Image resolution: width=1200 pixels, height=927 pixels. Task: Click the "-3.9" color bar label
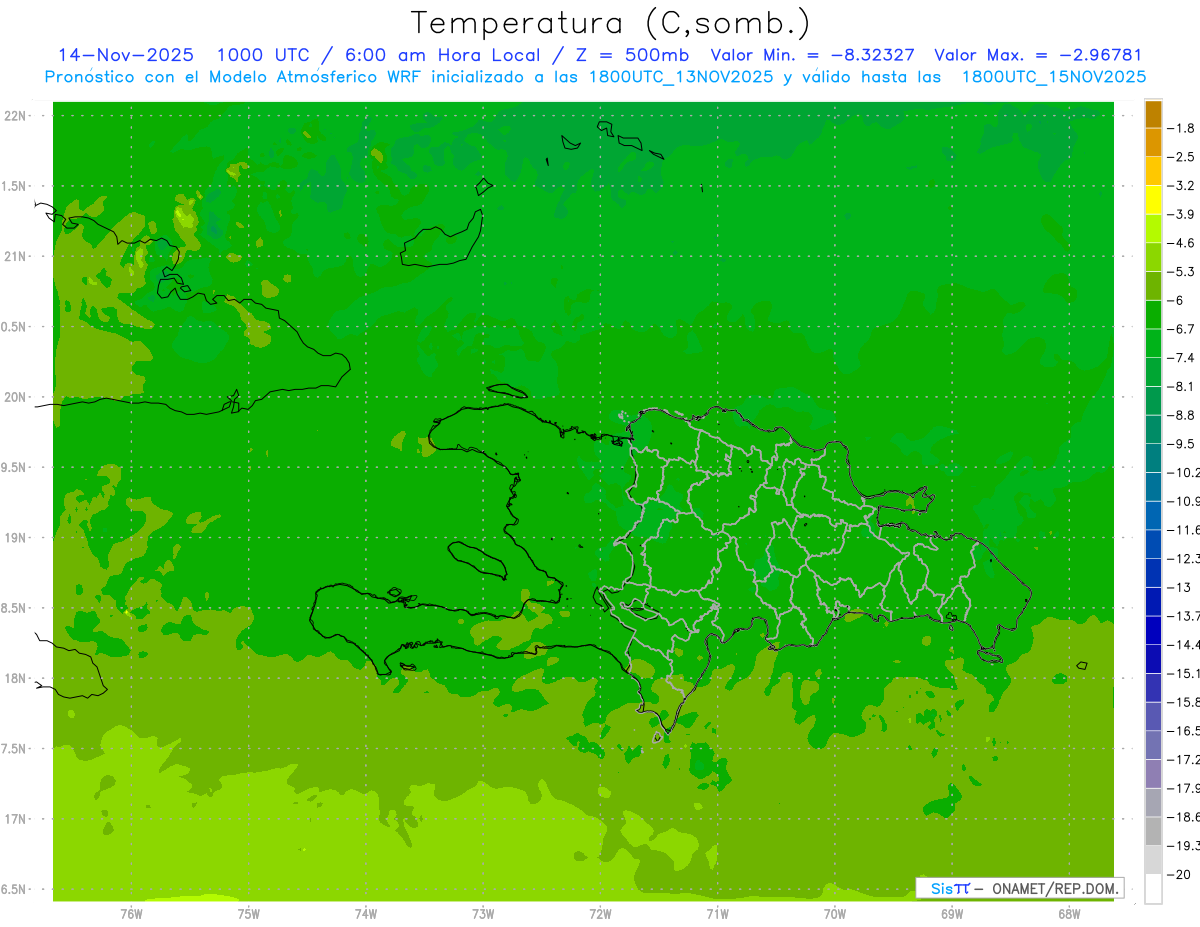[x=1182, y=214]
